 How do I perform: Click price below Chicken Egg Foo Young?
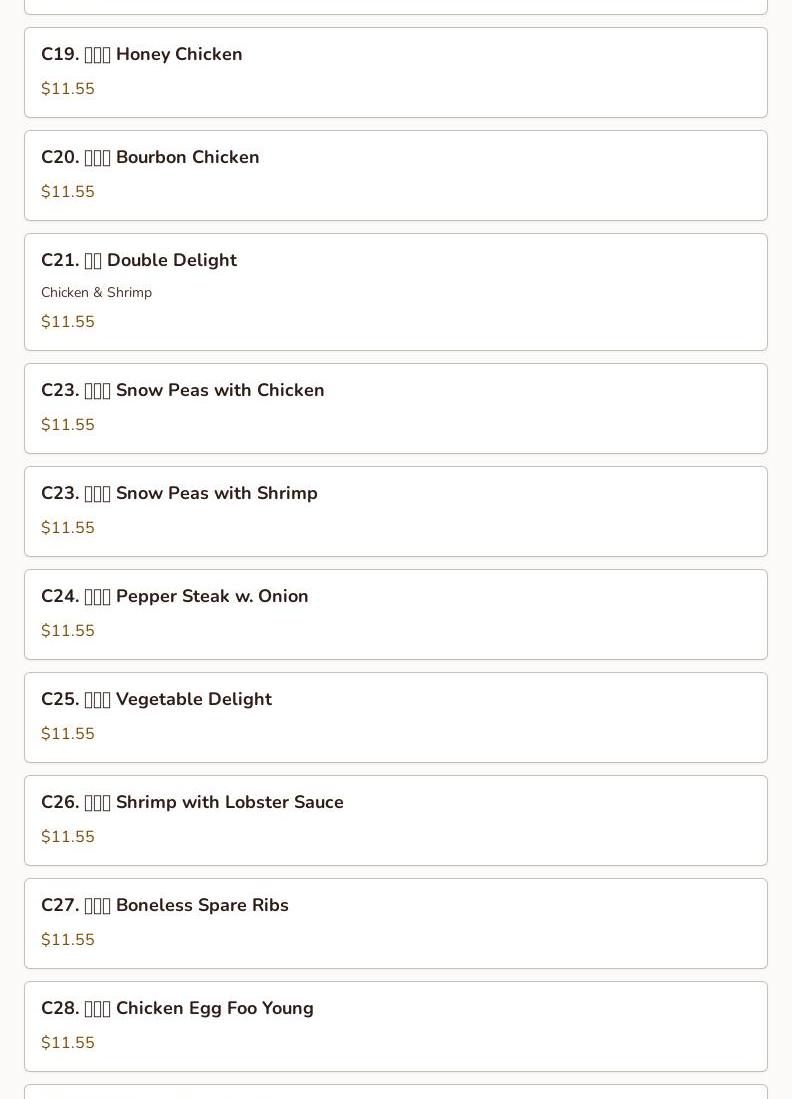(x=68, y=1043)
